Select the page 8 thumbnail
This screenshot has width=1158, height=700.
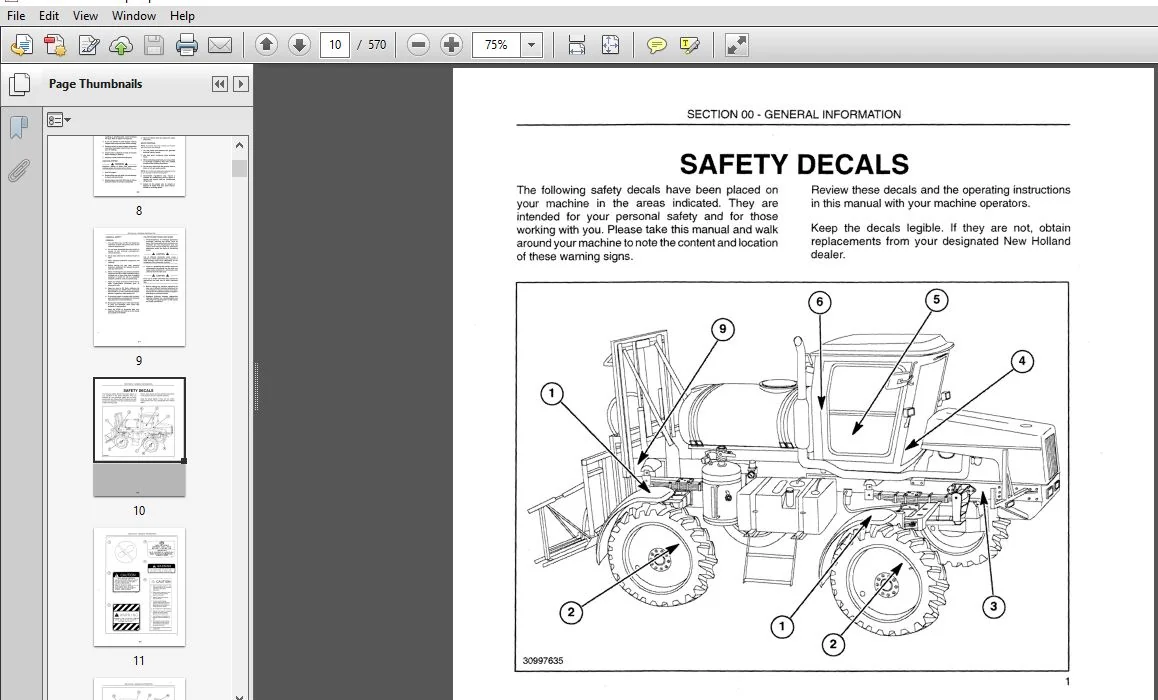[x=139, y=166]
